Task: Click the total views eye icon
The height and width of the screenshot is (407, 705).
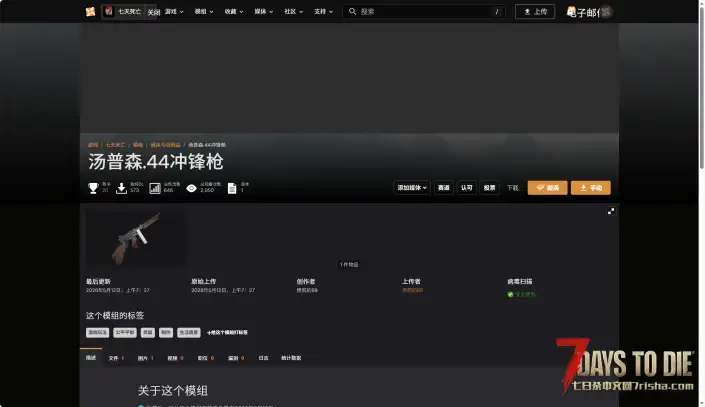Action: (x=192, y=188)
